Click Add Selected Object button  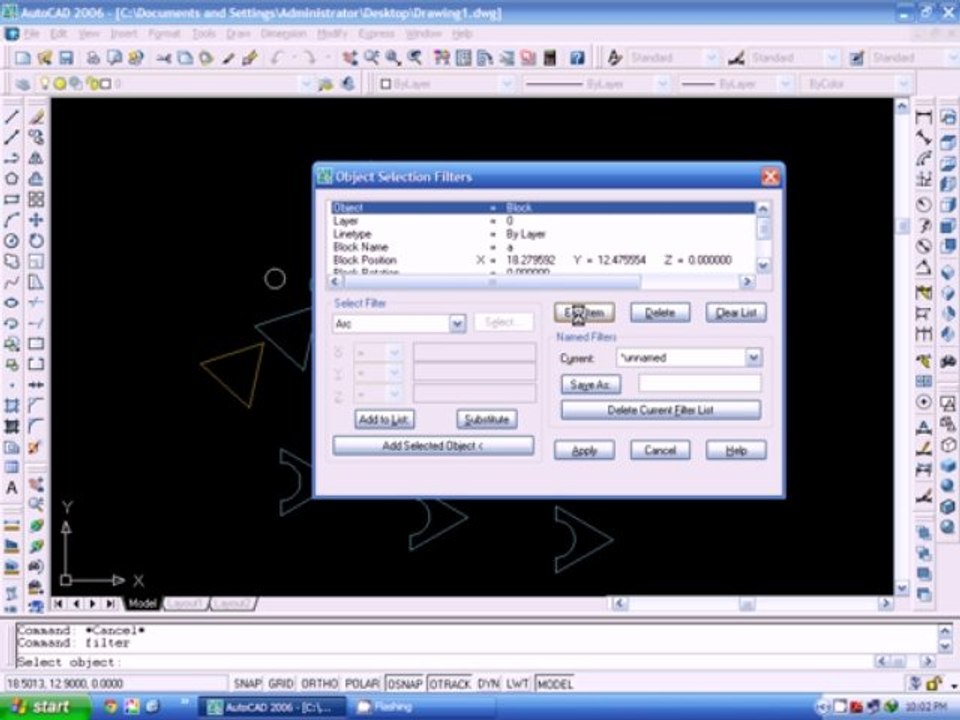[x=433, y=446]
